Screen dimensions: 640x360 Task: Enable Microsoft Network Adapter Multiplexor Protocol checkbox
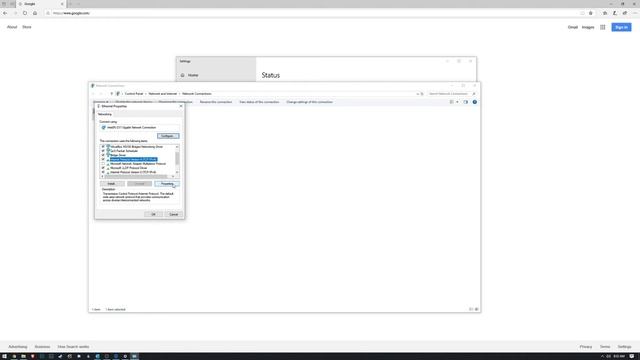[x=103, y=164]
